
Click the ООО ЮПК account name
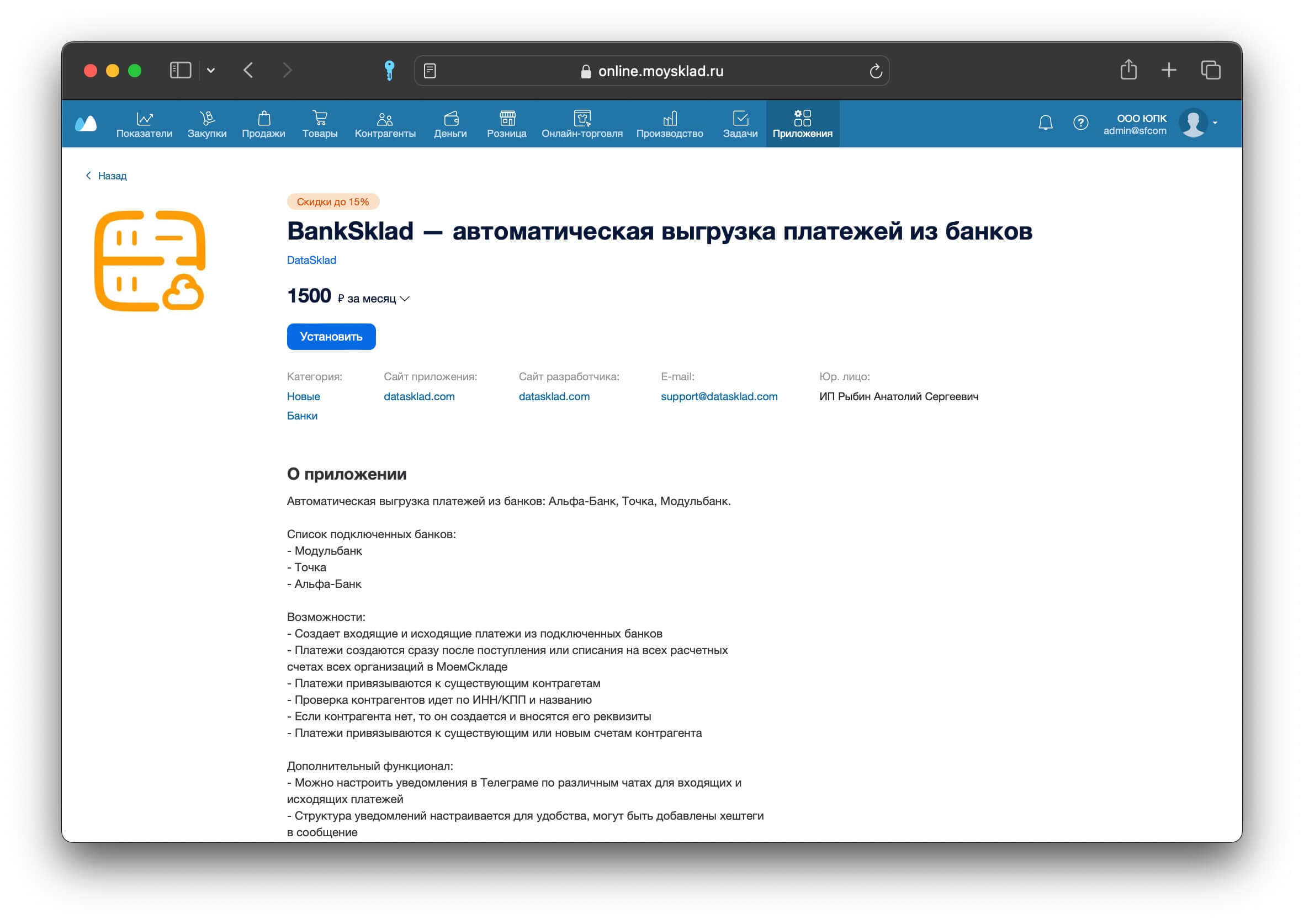pyautogui.click(x=1141, y=118)
